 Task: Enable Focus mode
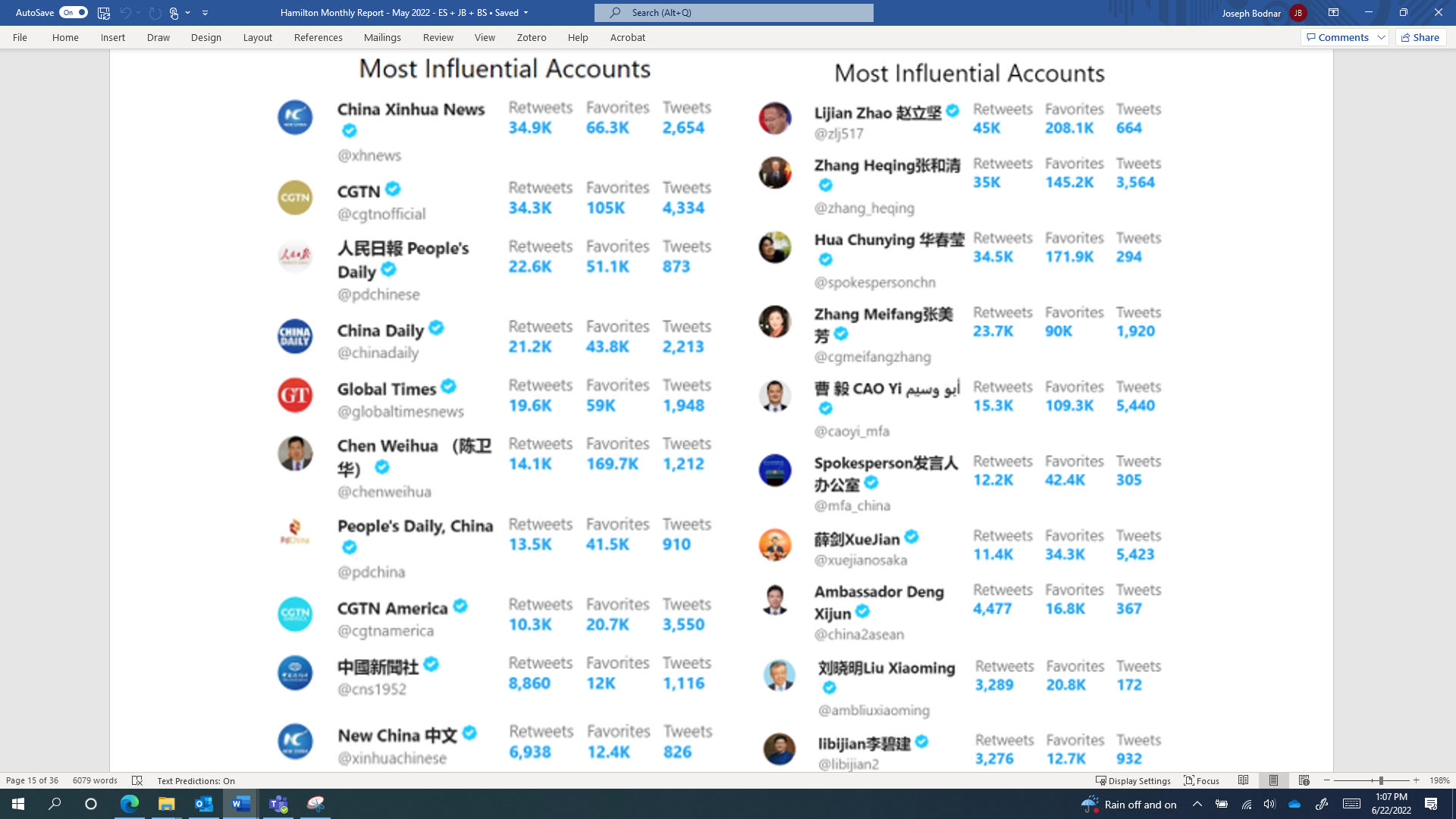[x=1202, y=780]
